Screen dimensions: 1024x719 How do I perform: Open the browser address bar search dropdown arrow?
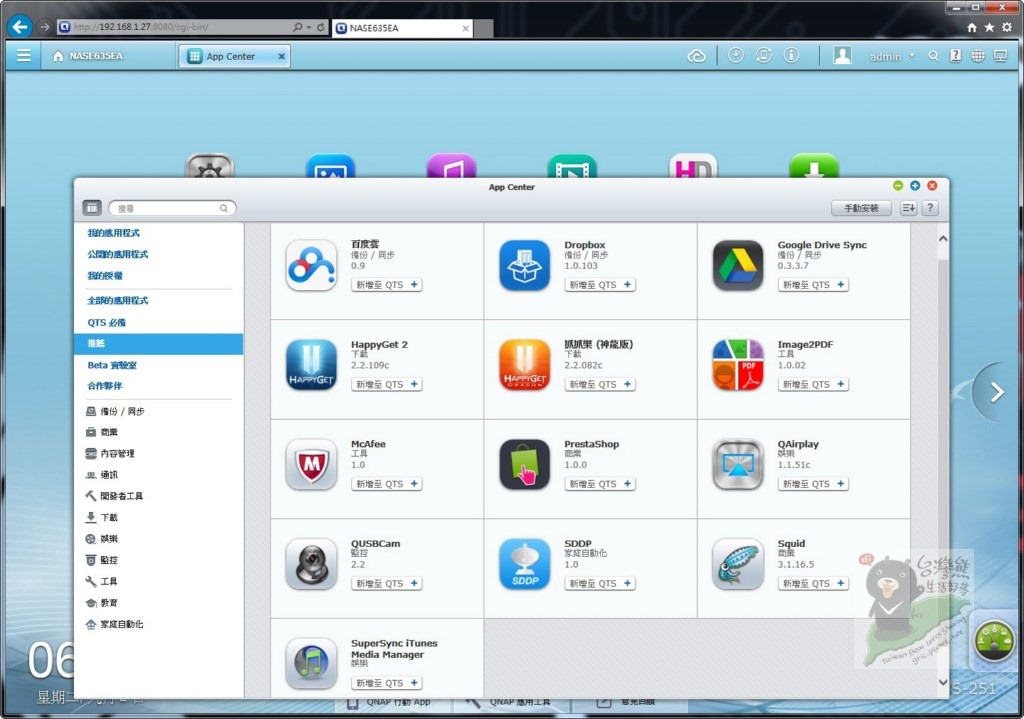point(309,27)
